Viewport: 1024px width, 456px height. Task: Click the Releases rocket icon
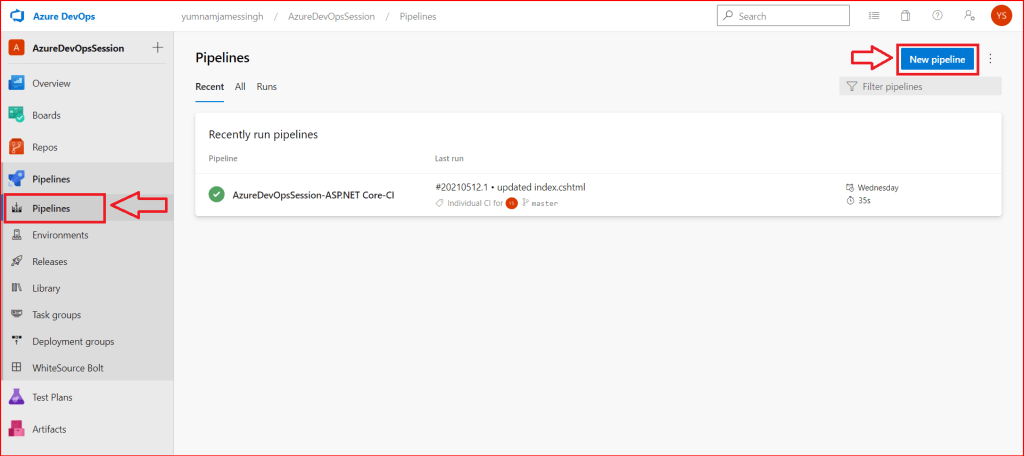click(16, 262)
